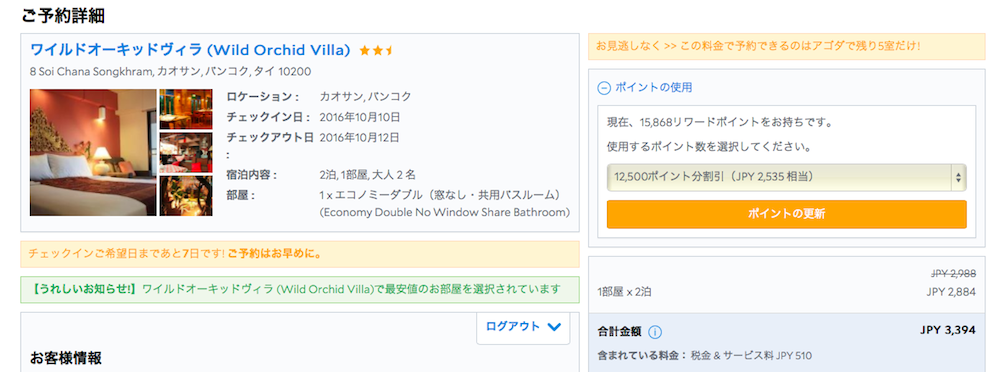Click the info icon beside 合計金額

655,332
